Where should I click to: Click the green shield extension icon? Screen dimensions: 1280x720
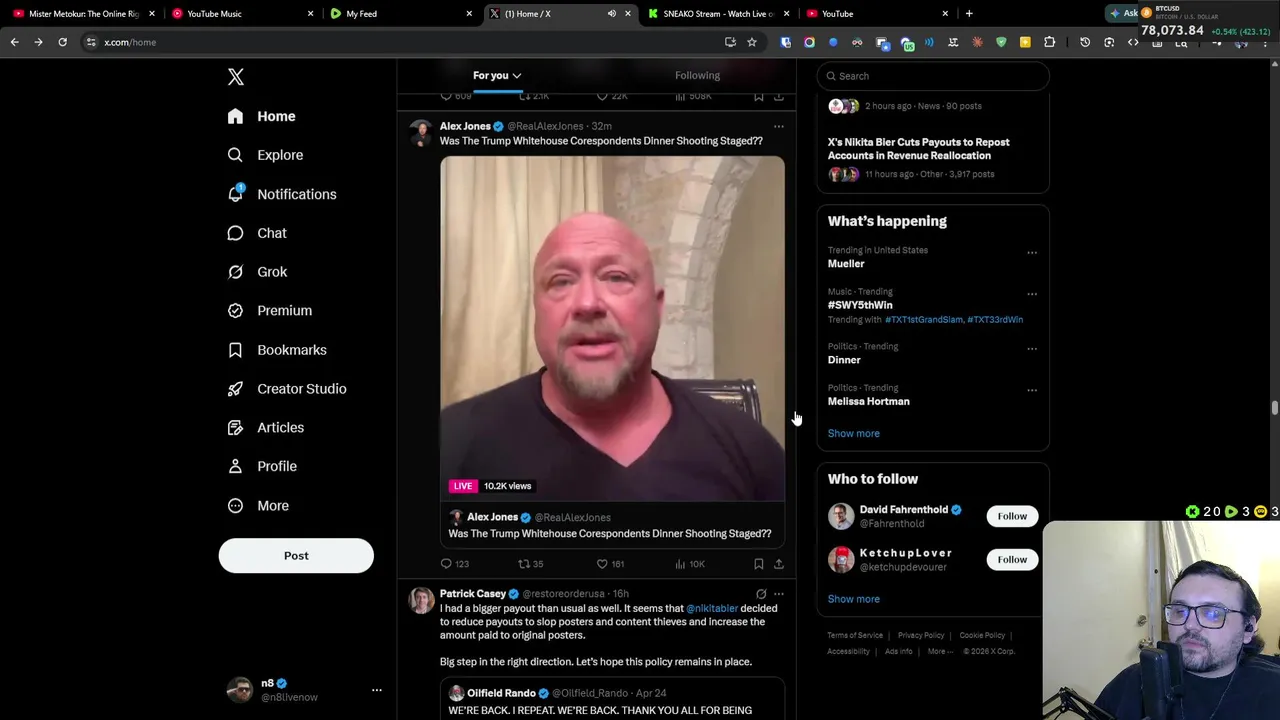(x=1001, y=42)
